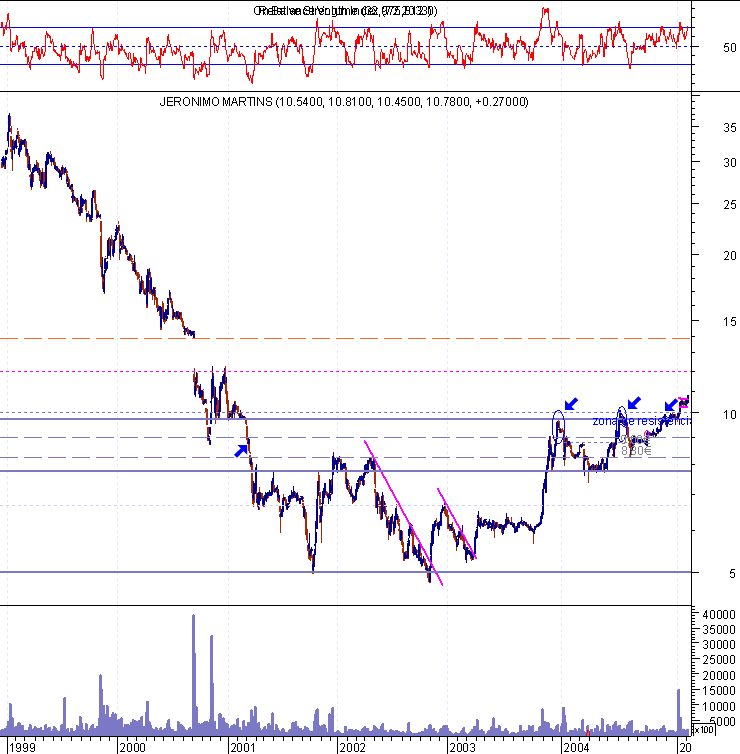Viewport: 740px width, 754px height.
Task: Click the 2000 year label on time axis
Action: tap(132, 747)
